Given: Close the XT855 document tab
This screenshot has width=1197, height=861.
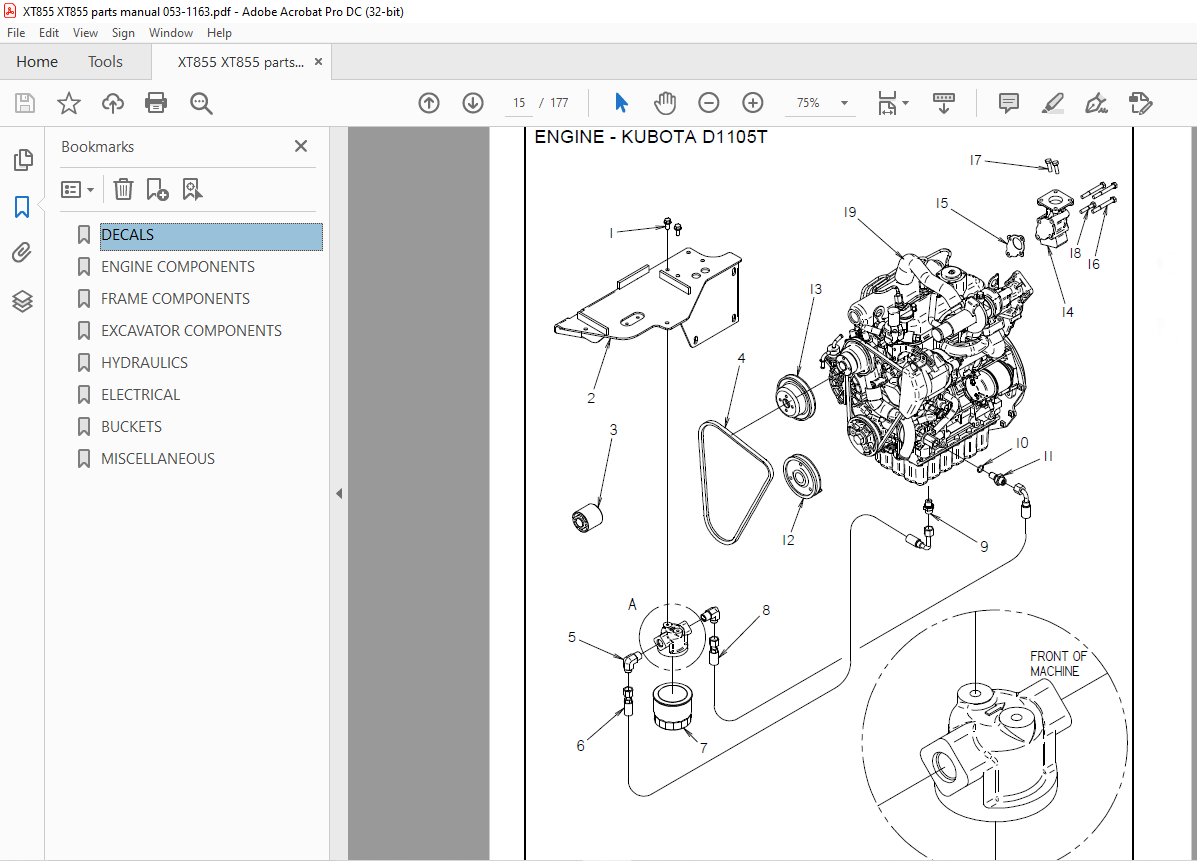Looking at the screenshot, I should pyautogui.click(x=318, y=62).
